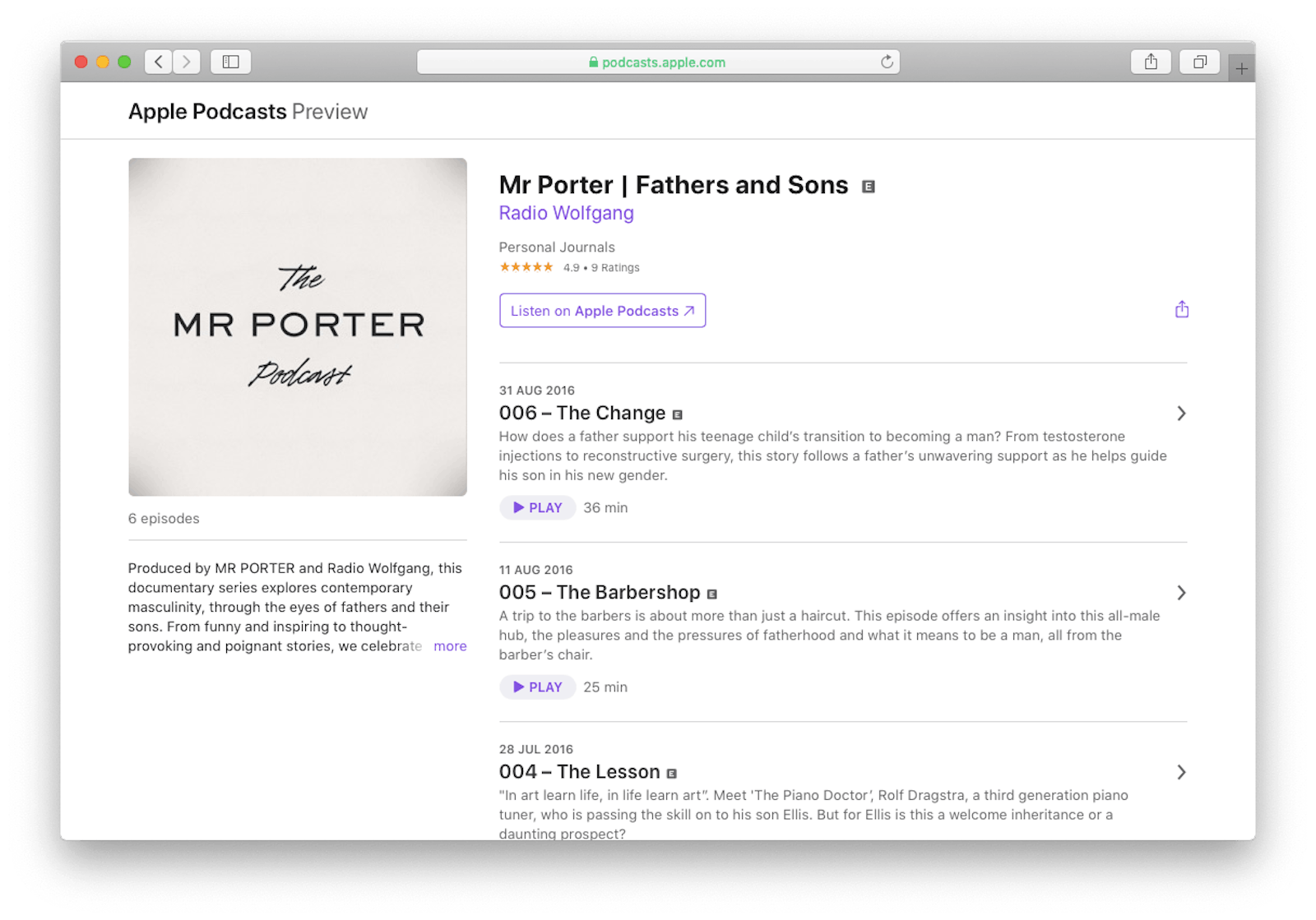Click Listen on Apple Podcasts button
Image resolution: width=1316 pixels, height=920 pixels.
pos(602,311)
